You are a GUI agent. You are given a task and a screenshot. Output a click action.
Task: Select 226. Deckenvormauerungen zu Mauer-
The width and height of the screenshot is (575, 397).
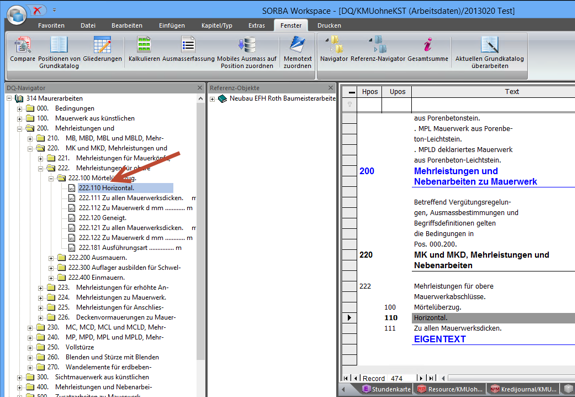117,317
